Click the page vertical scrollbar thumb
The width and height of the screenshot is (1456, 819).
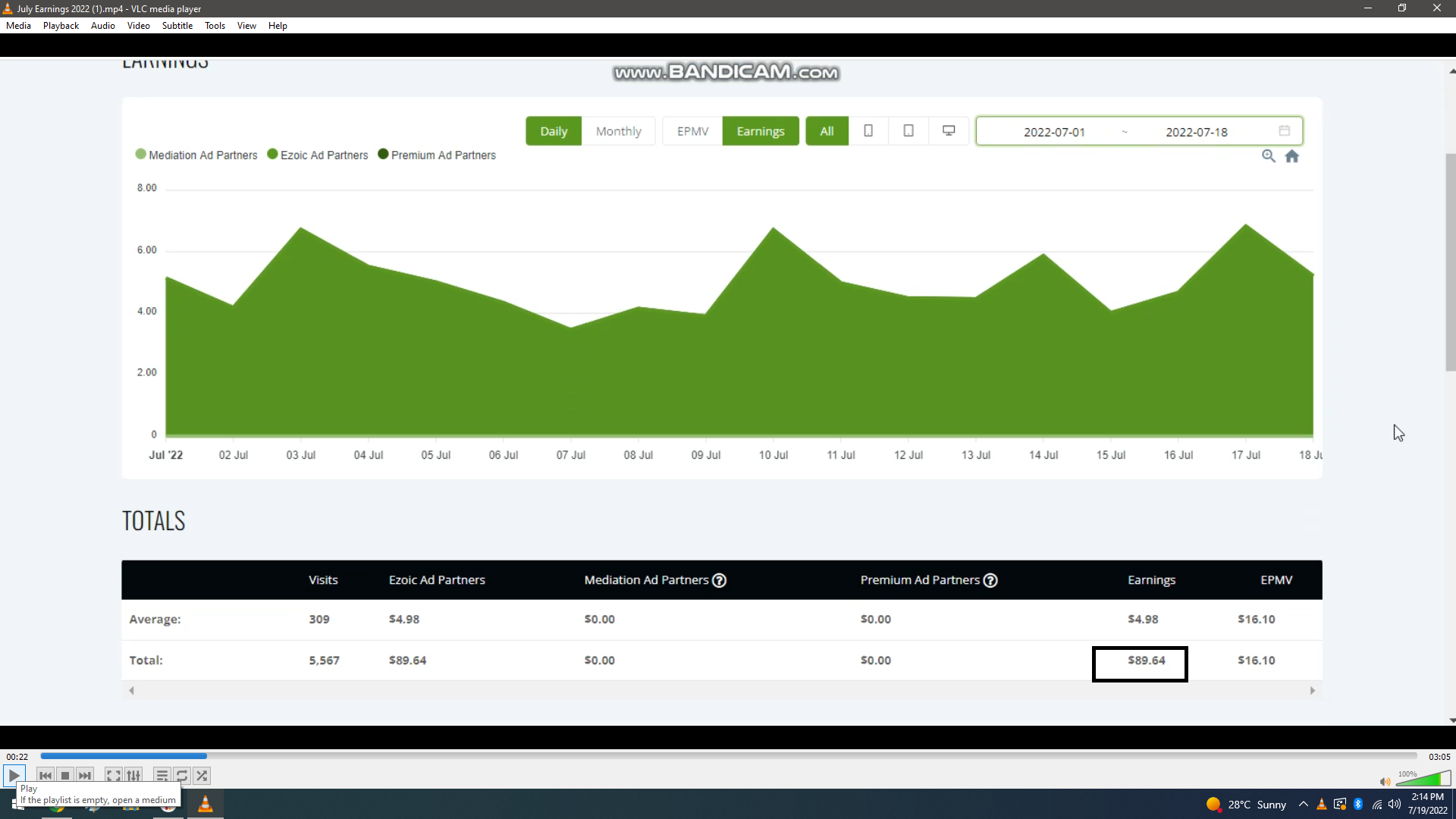1451,262
